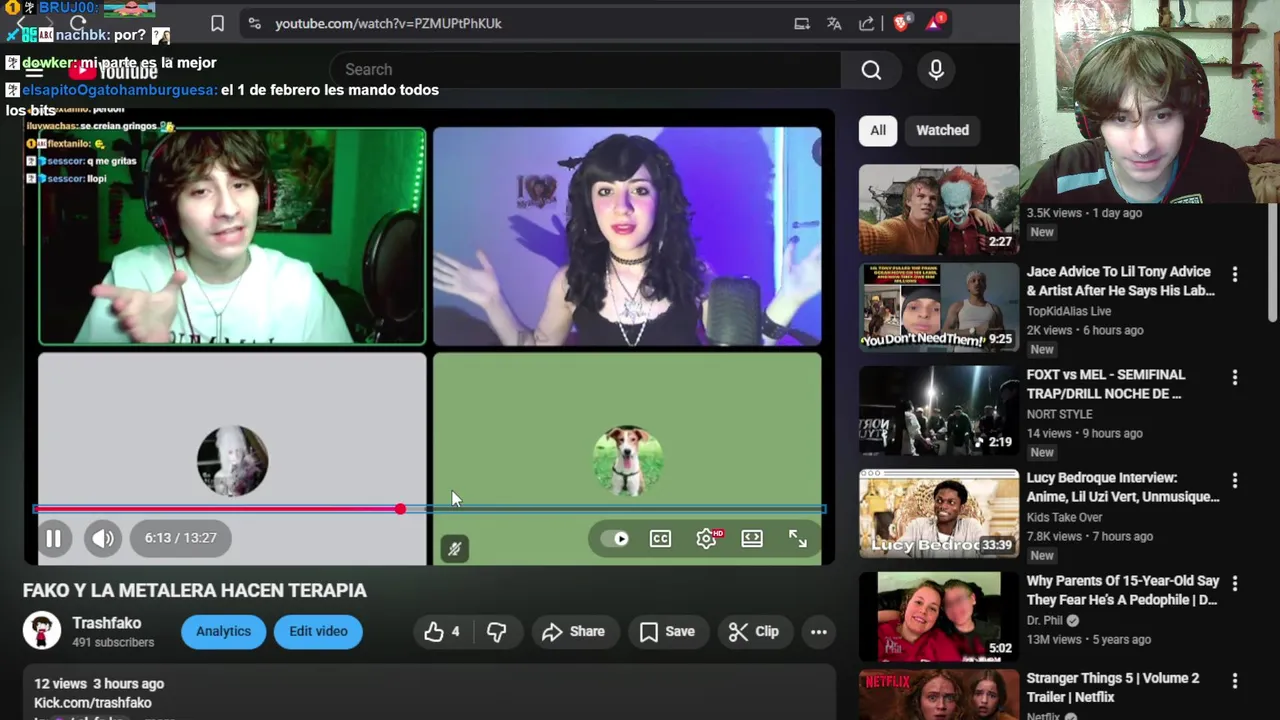Open Stranger Things 5 Trailer thumbnail
Screen dimensions: 1280x720
pos(939,695)
